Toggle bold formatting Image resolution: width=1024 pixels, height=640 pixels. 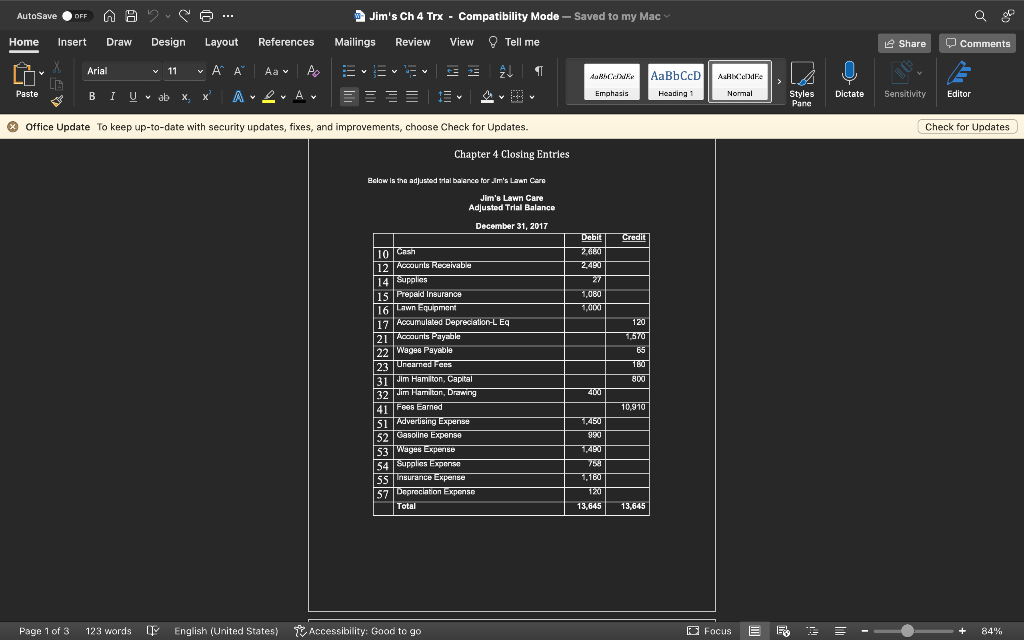tap(92, 97)
